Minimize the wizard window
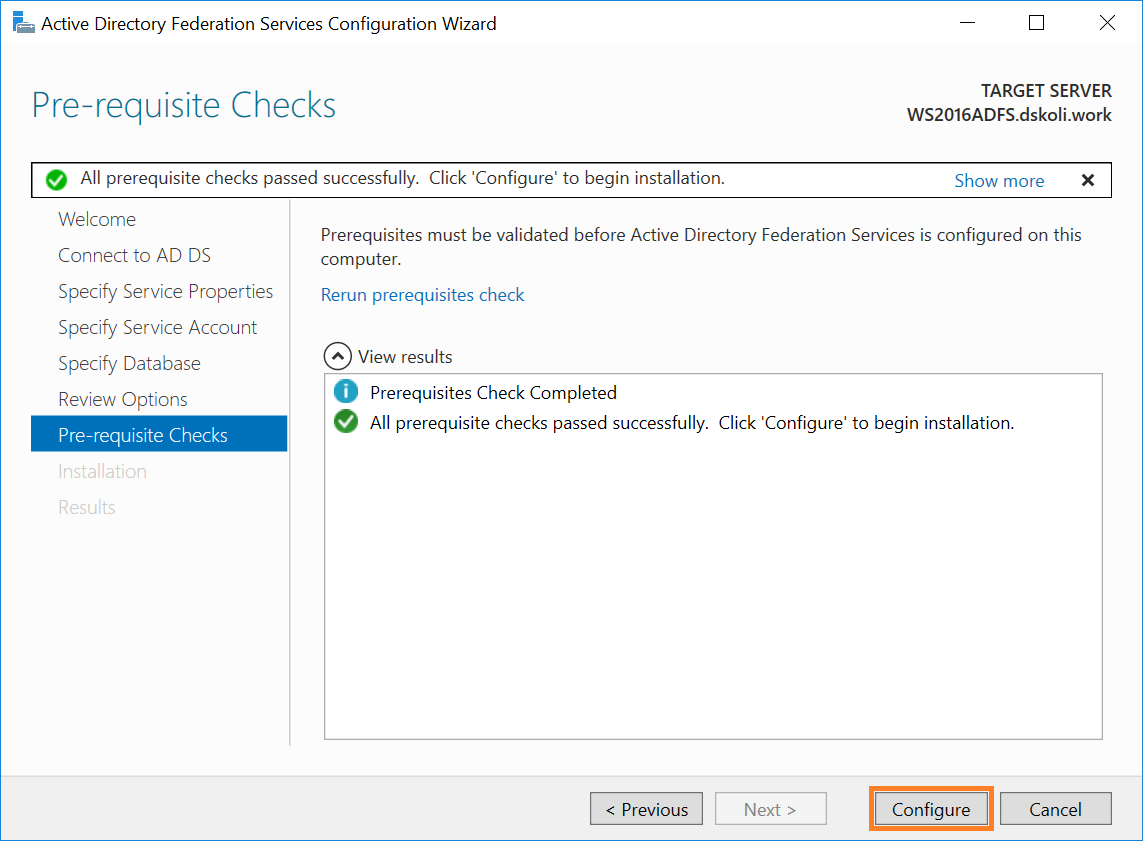Image resolution: width=1143 pixels, height=841 pixels. click(967, 23)
